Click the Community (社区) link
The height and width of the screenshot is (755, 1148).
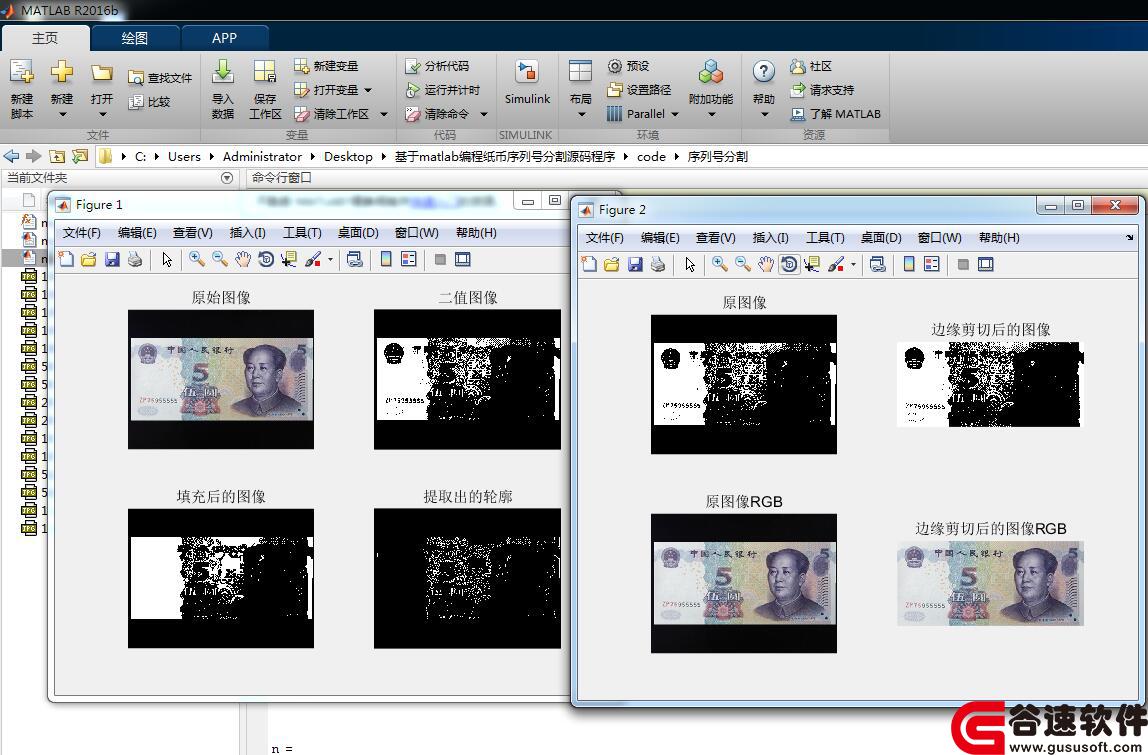[x=811, y=66]
